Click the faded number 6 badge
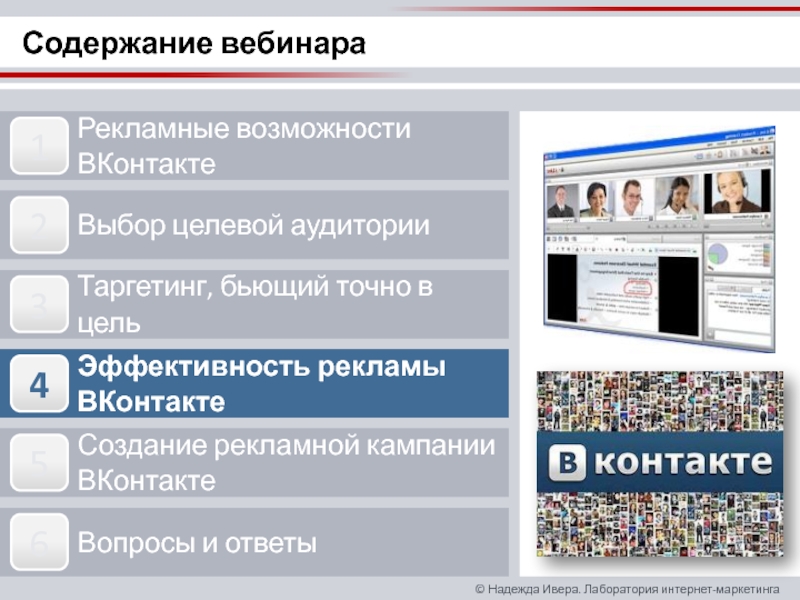 39,542
